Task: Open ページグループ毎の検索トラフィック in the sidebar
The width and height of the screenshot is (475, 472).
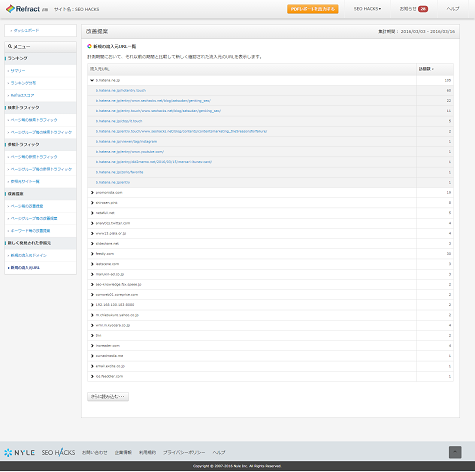Action: pos(41,132)
